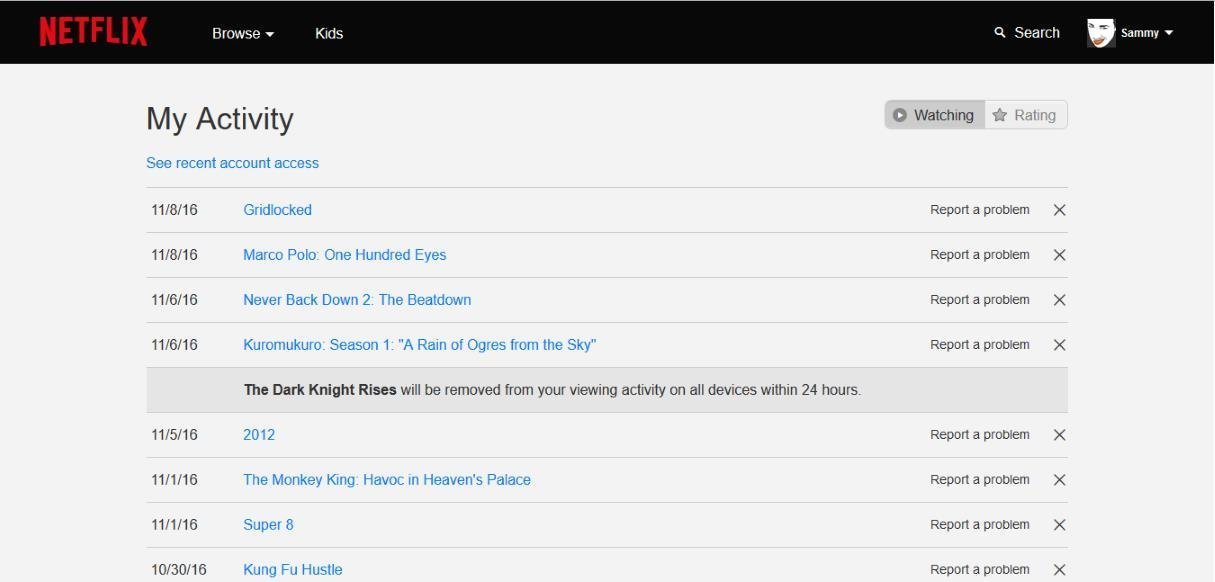Switch to the Rating view

coord(1026,115)
